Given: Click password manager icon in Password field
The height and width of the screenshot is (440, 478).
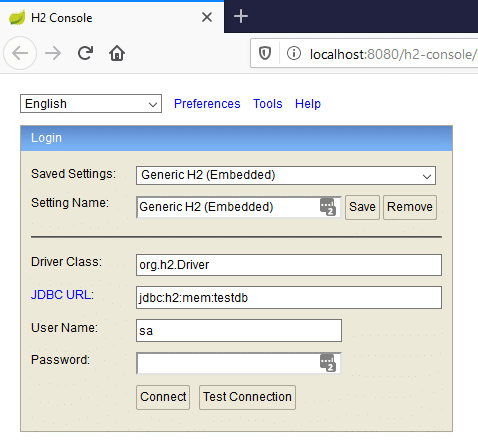Looking at the screenshot, I should tap(328, 363).
